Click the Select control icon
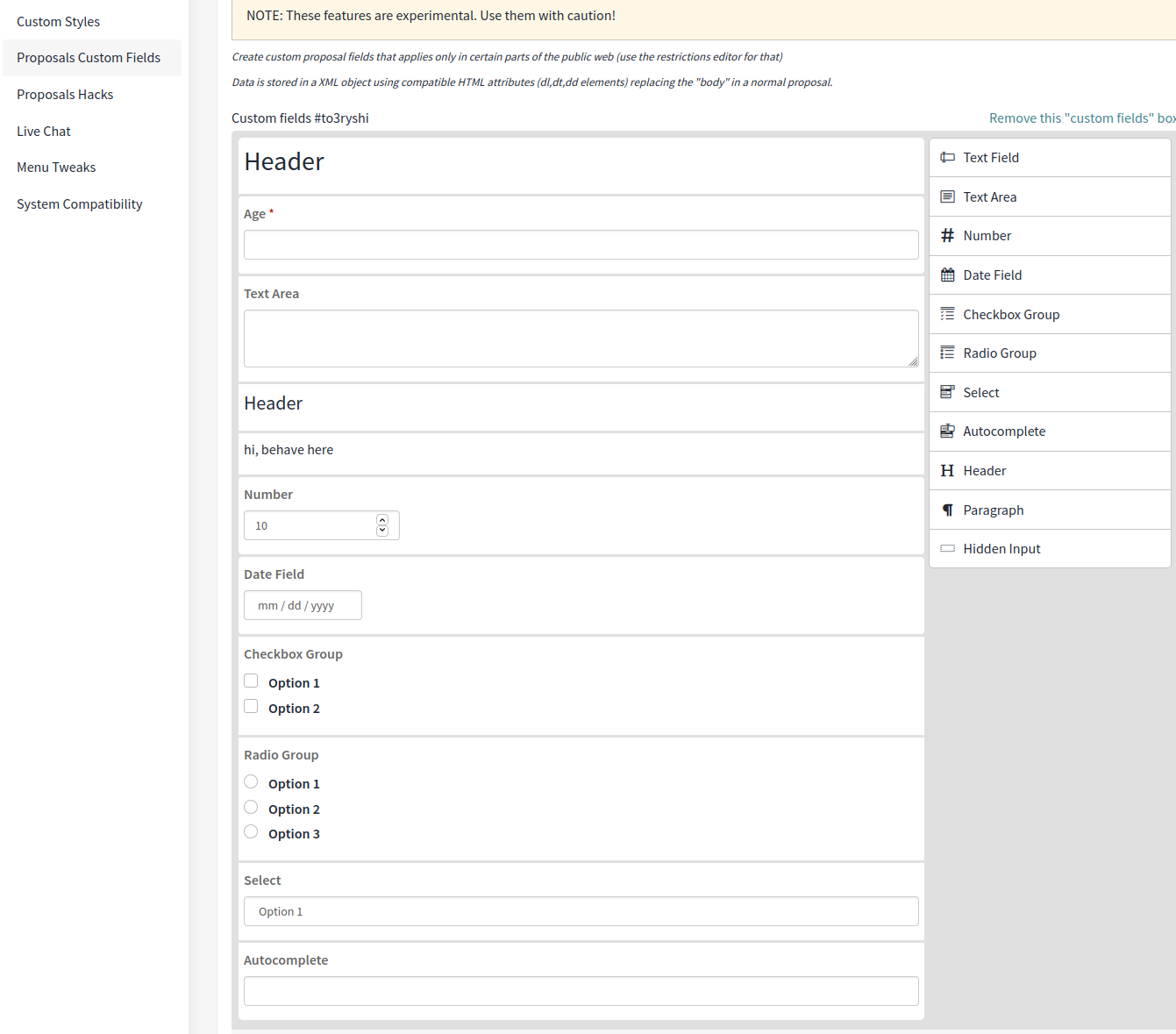The height and width of the screenshot is (1034, 1176). [x=947, y=392]
